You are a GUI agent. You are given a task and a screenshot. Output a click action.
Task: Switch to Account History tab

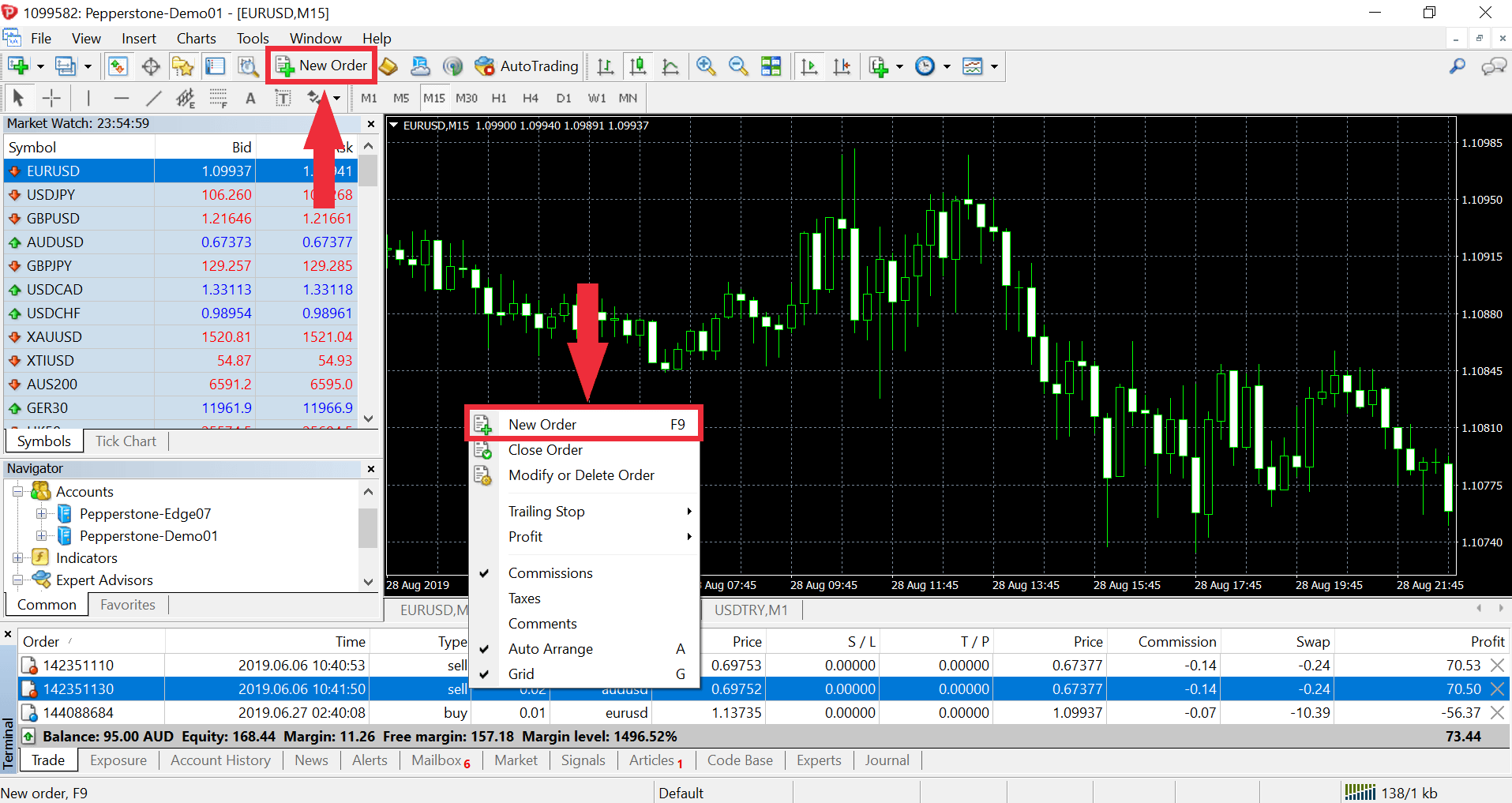220,760
